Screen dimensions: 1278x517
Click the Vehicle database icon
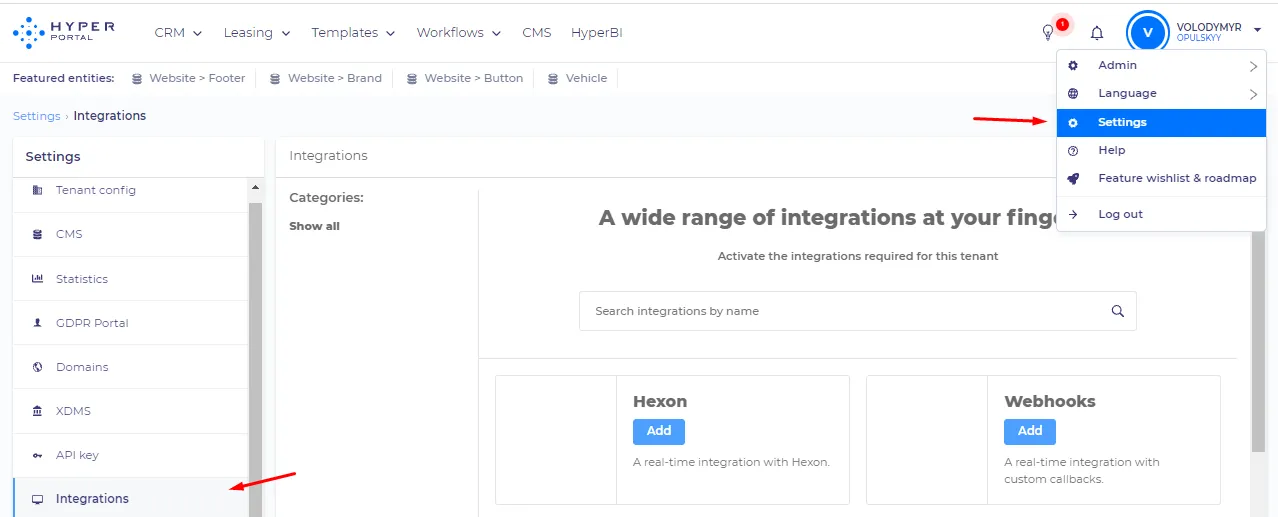[553, 78]
